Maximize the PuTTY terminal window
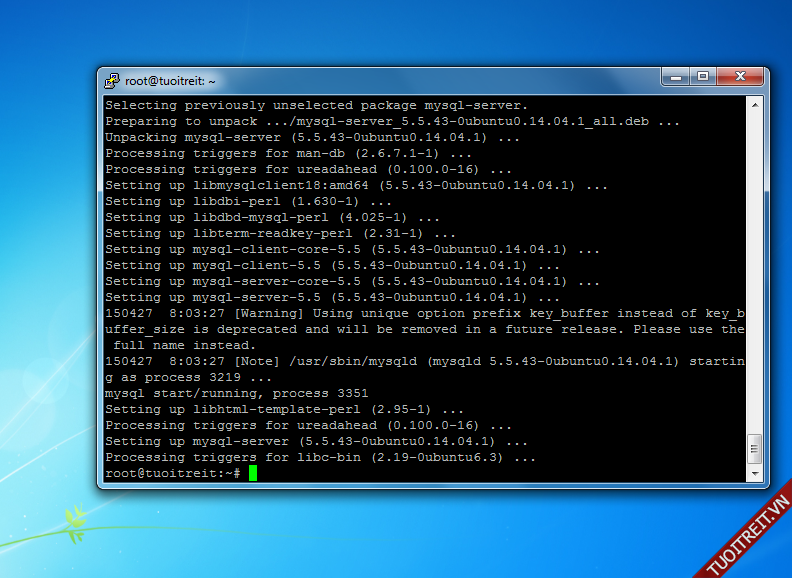 click(703, 76)
